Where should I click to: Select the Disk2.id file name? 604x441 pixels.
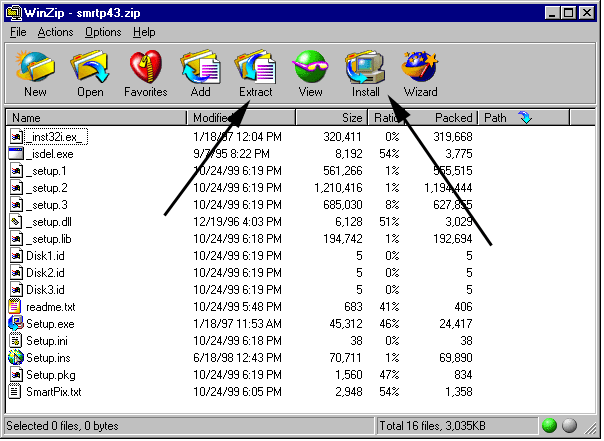tap(45, 273)
